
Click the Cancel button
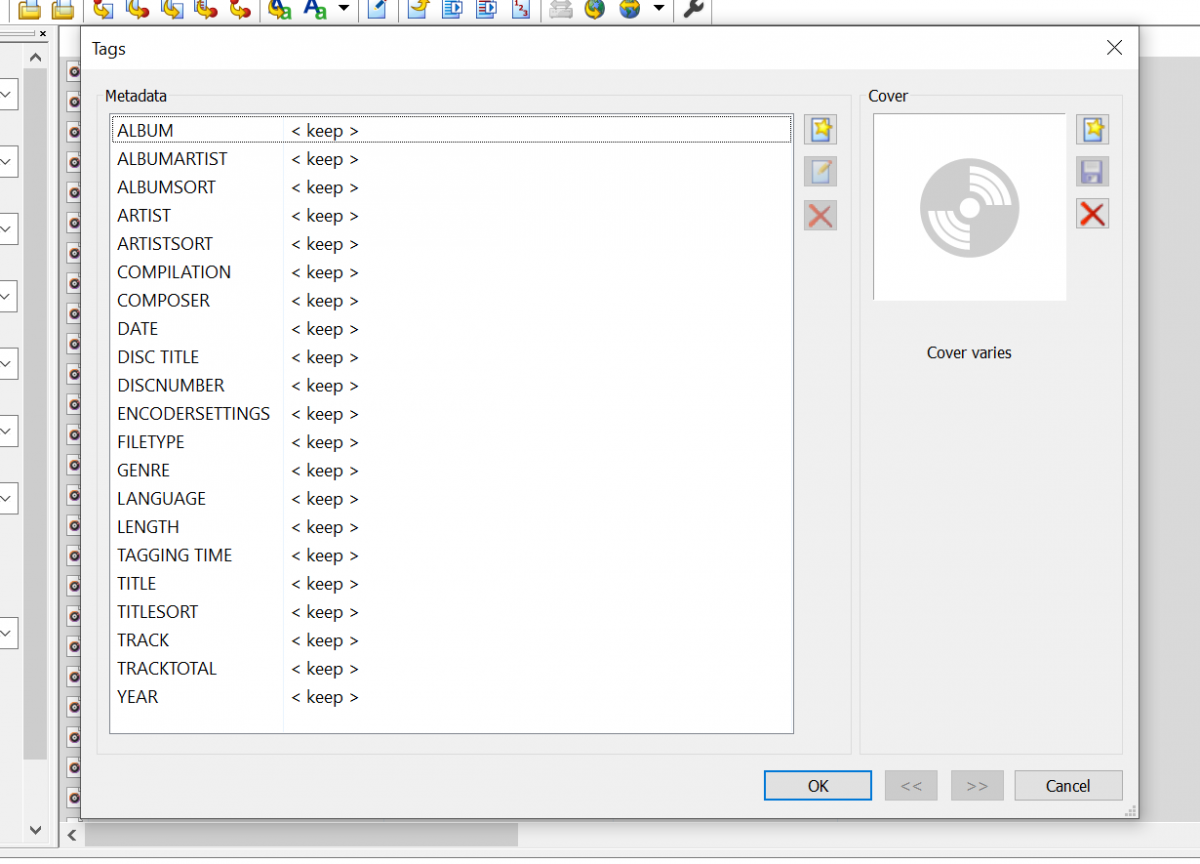(x=1068, y=786)
